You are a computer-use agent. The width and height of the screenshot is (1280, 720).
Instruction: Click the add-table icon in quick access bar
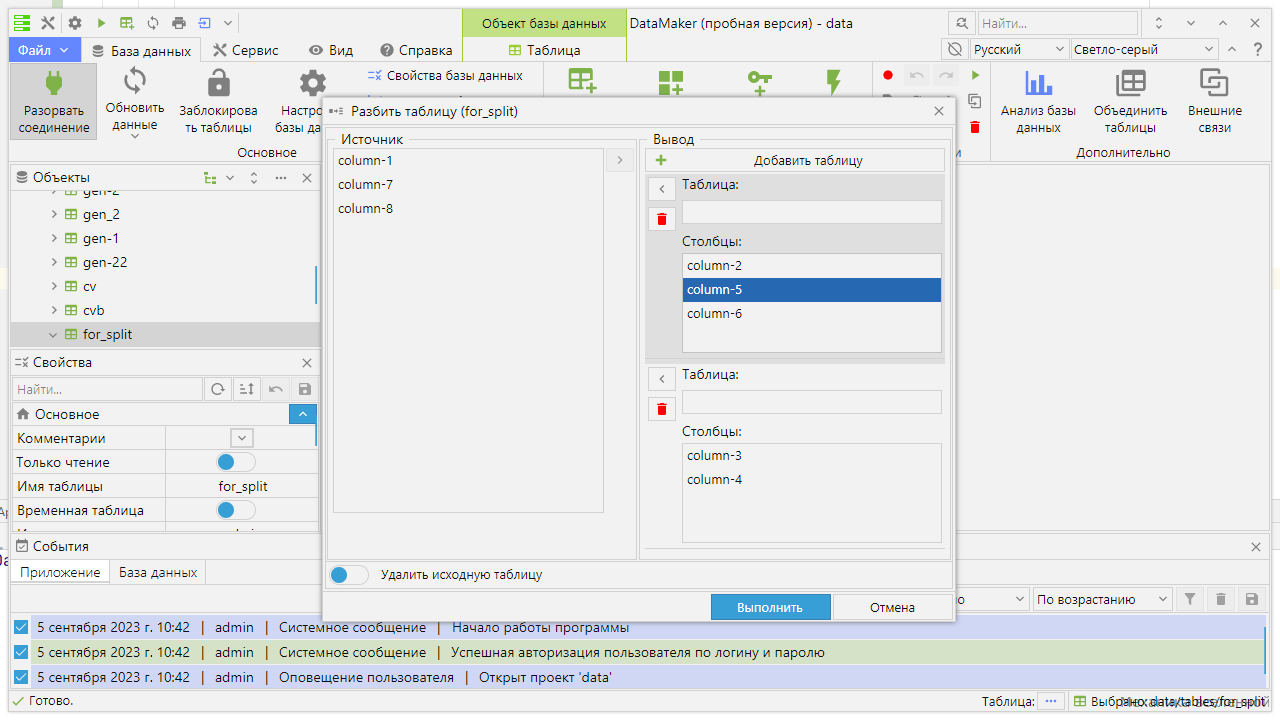click(x=127, y=22)
